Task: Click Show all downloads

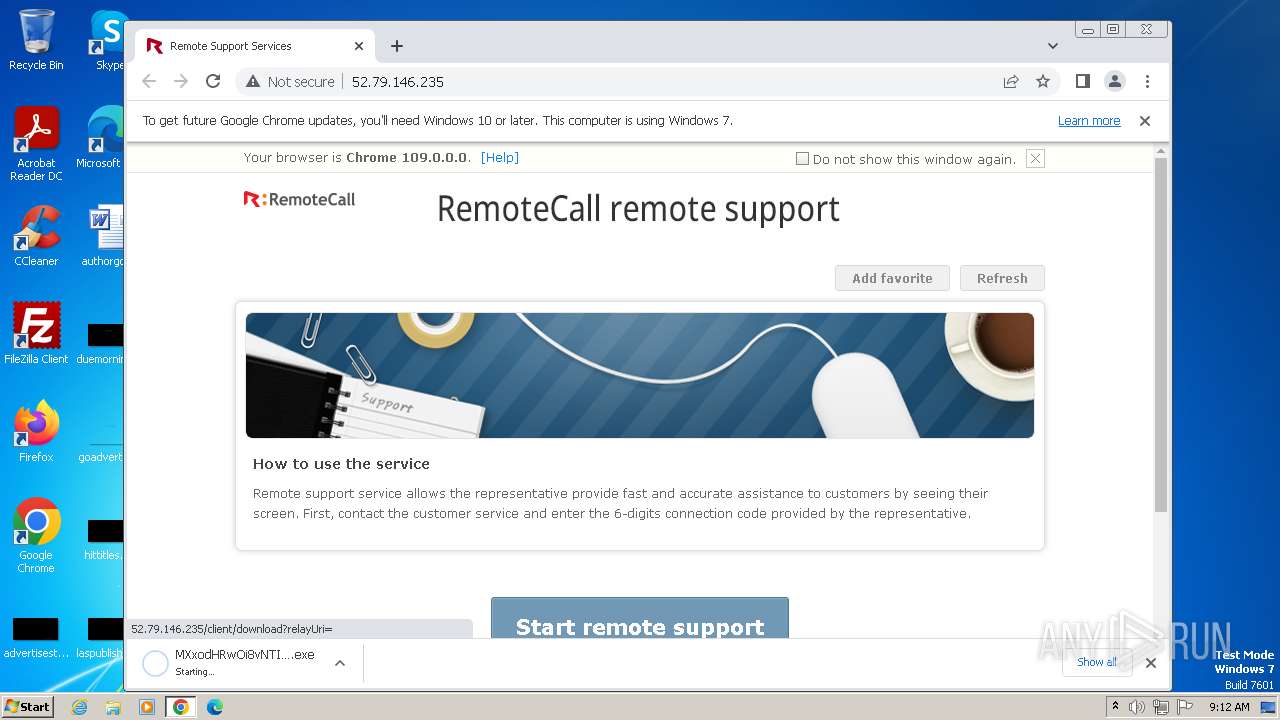Action: pos(1097,662)
